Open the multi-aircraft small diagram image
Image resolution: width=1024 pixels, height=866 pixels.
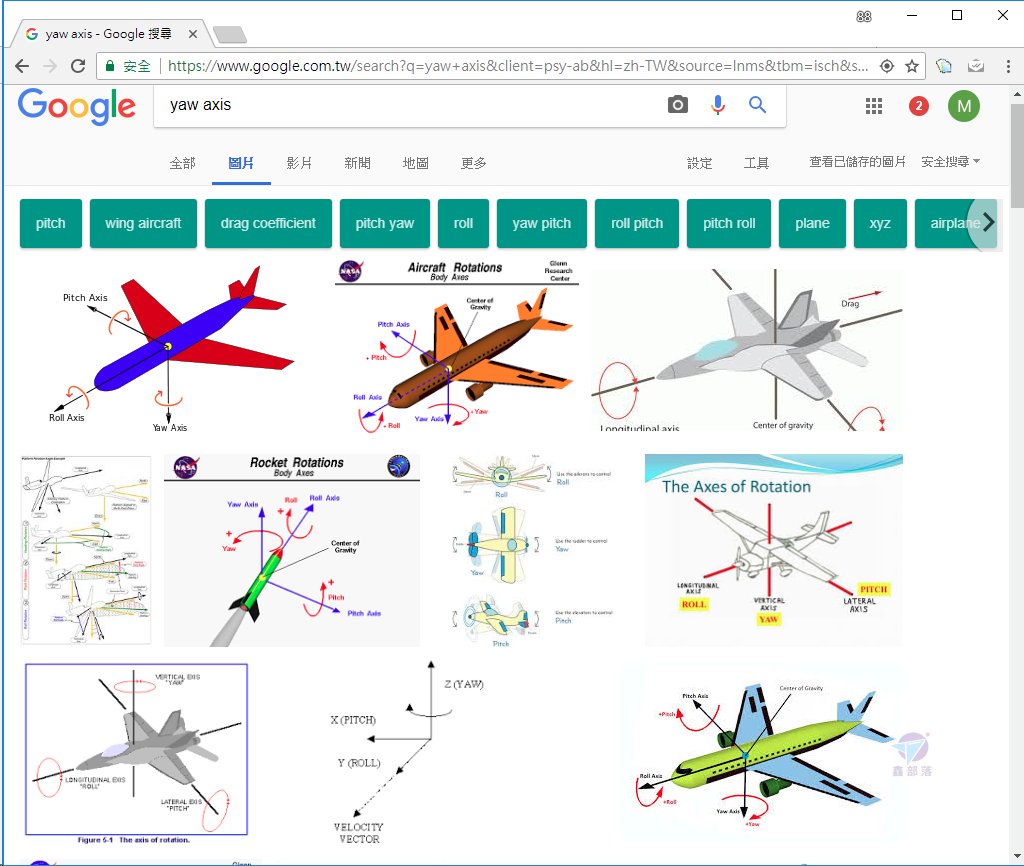[x=86, y=550]
